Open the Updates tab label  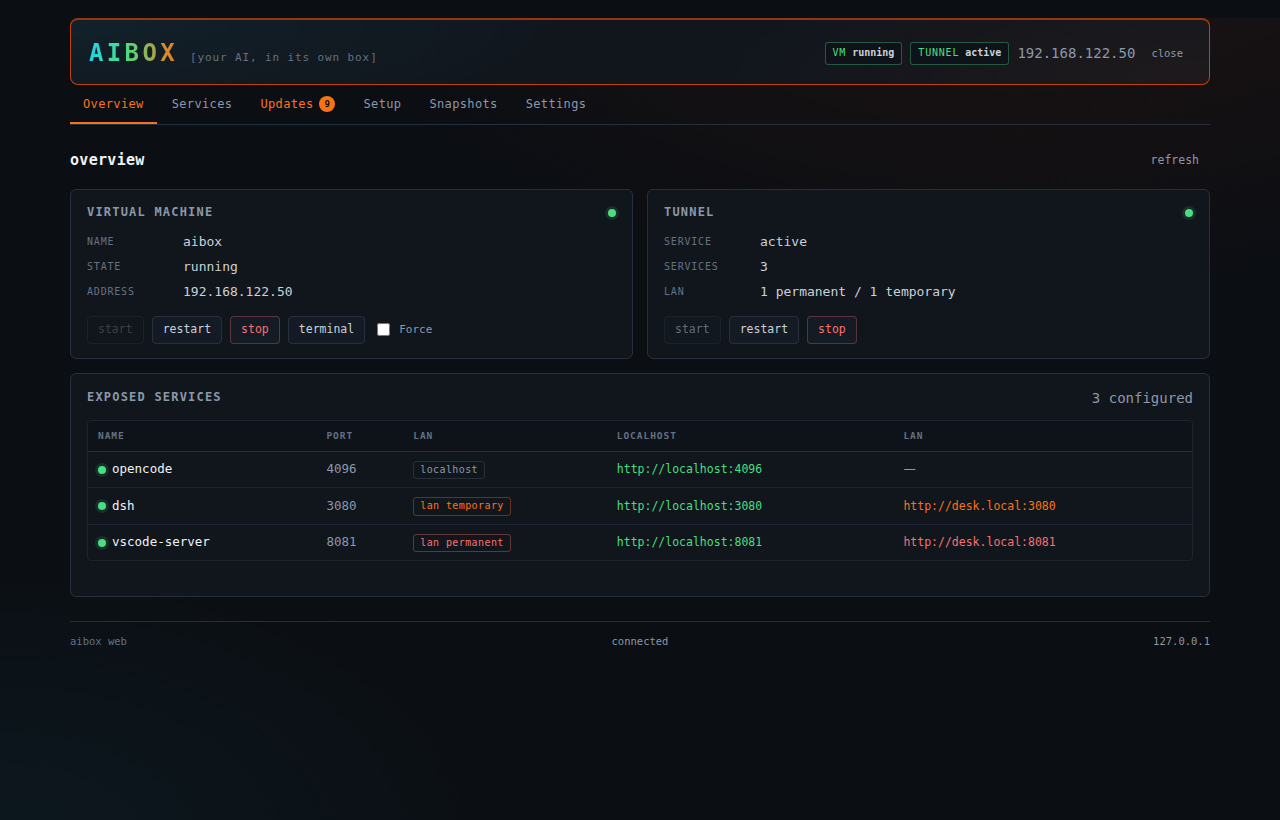click(287, 104)
